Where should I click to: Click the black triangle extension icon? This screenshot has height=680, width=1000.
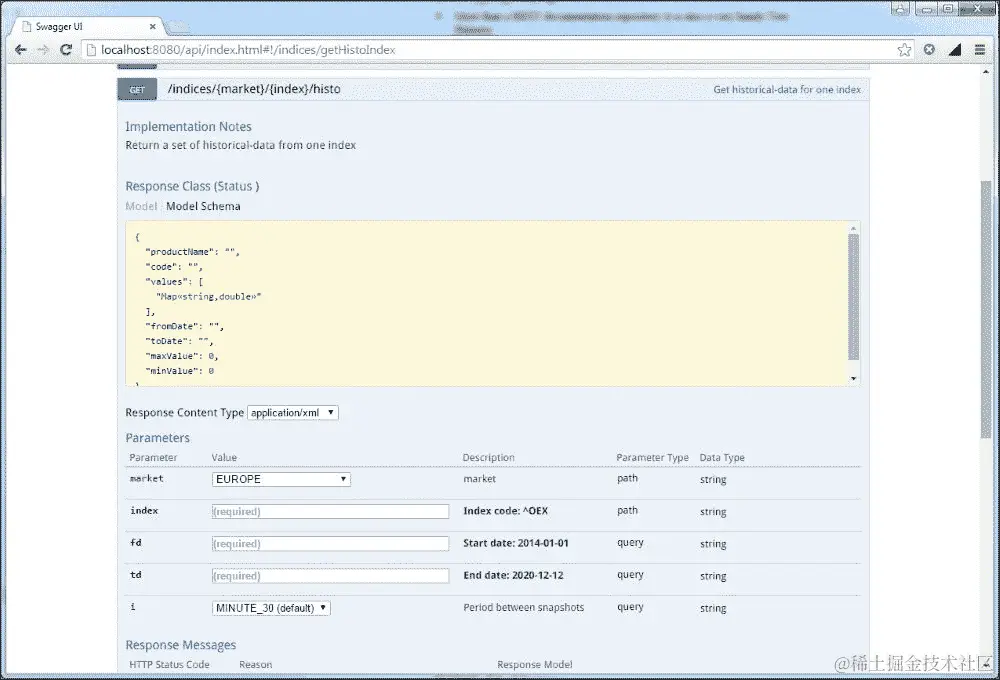pyautogui.click(x=955, y=50)
